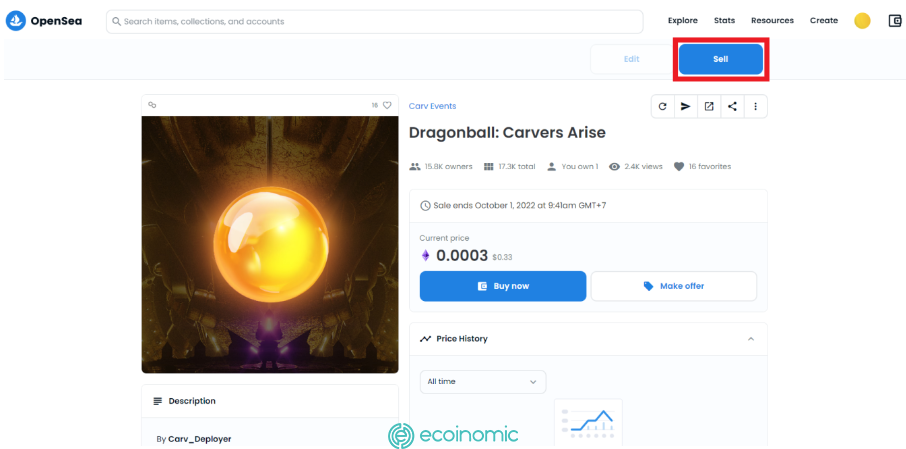This screenshot has width=906, height=449.
Task: Open the All time dropdown
Action: [x=482, y=381]
